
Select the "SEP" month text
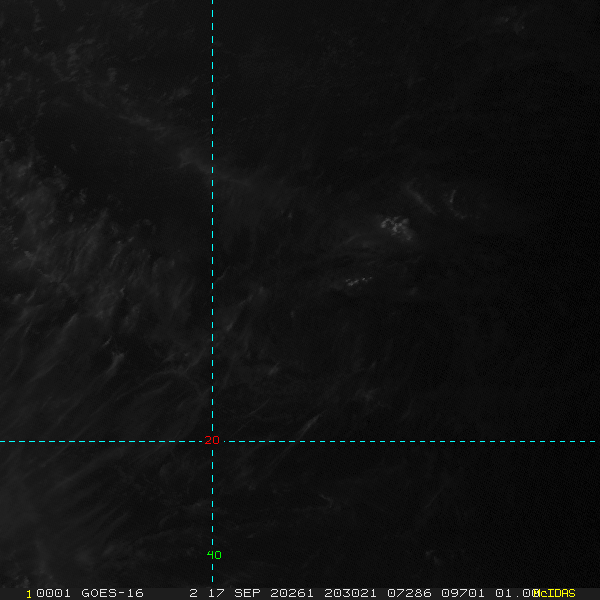click(247, 593)
